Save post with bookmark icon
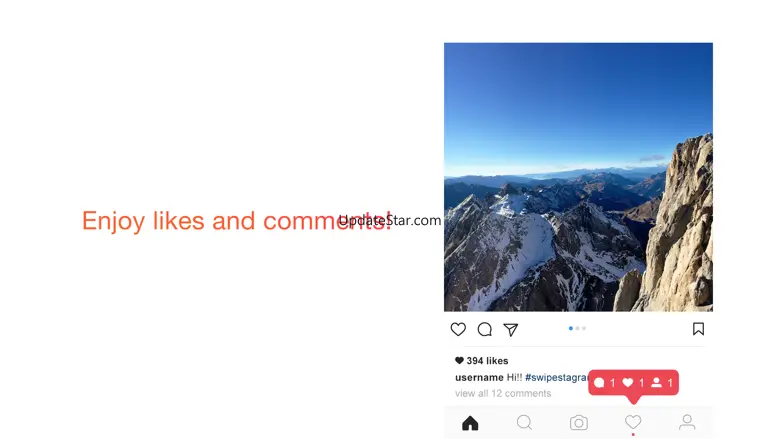 tap(698, 329)
